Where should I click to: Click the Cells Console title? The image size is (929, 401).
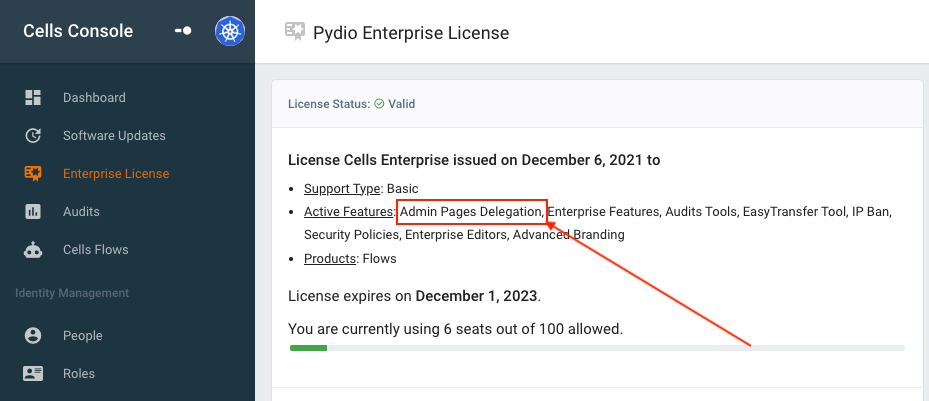[78, 31]
